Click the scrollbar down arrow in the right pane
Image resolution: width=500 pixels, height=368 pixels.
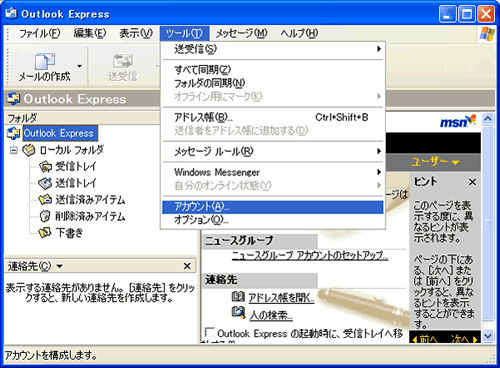[488, 336]
